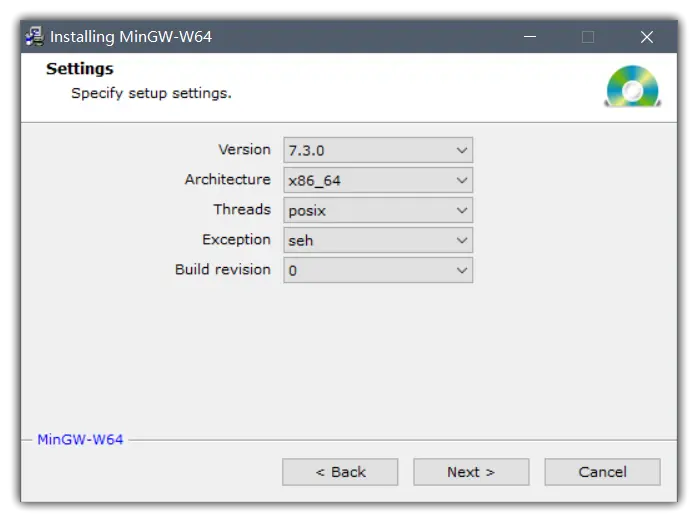Open the Threads dropdown set to posix

pos(378,210)
